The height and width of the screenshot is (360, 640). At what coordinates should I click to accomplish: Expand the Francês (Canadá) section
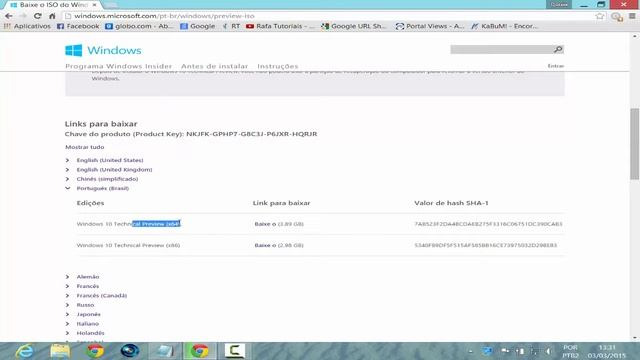(102, 296)
